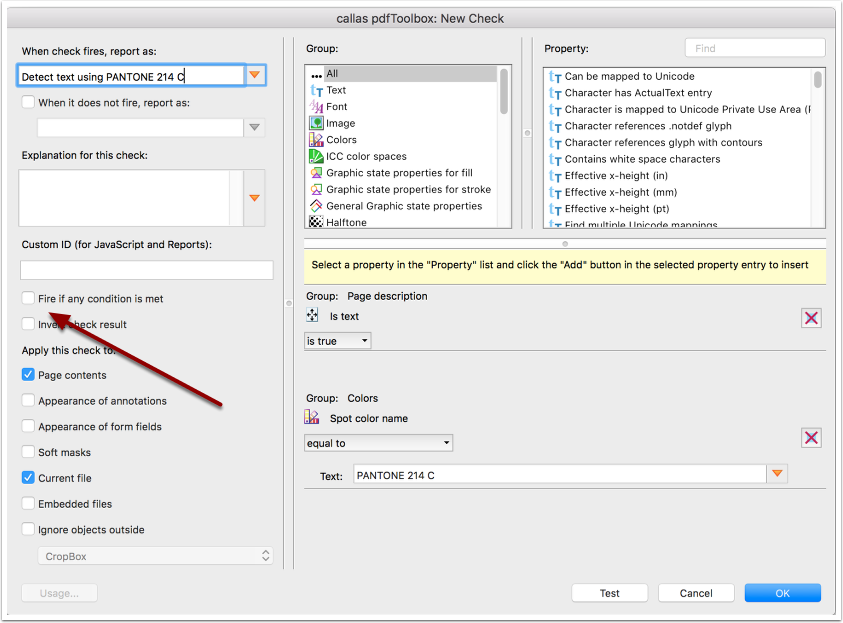Click the PANTONE 214 C text field
Screen dimensions: 843x623
click(559, 475)
